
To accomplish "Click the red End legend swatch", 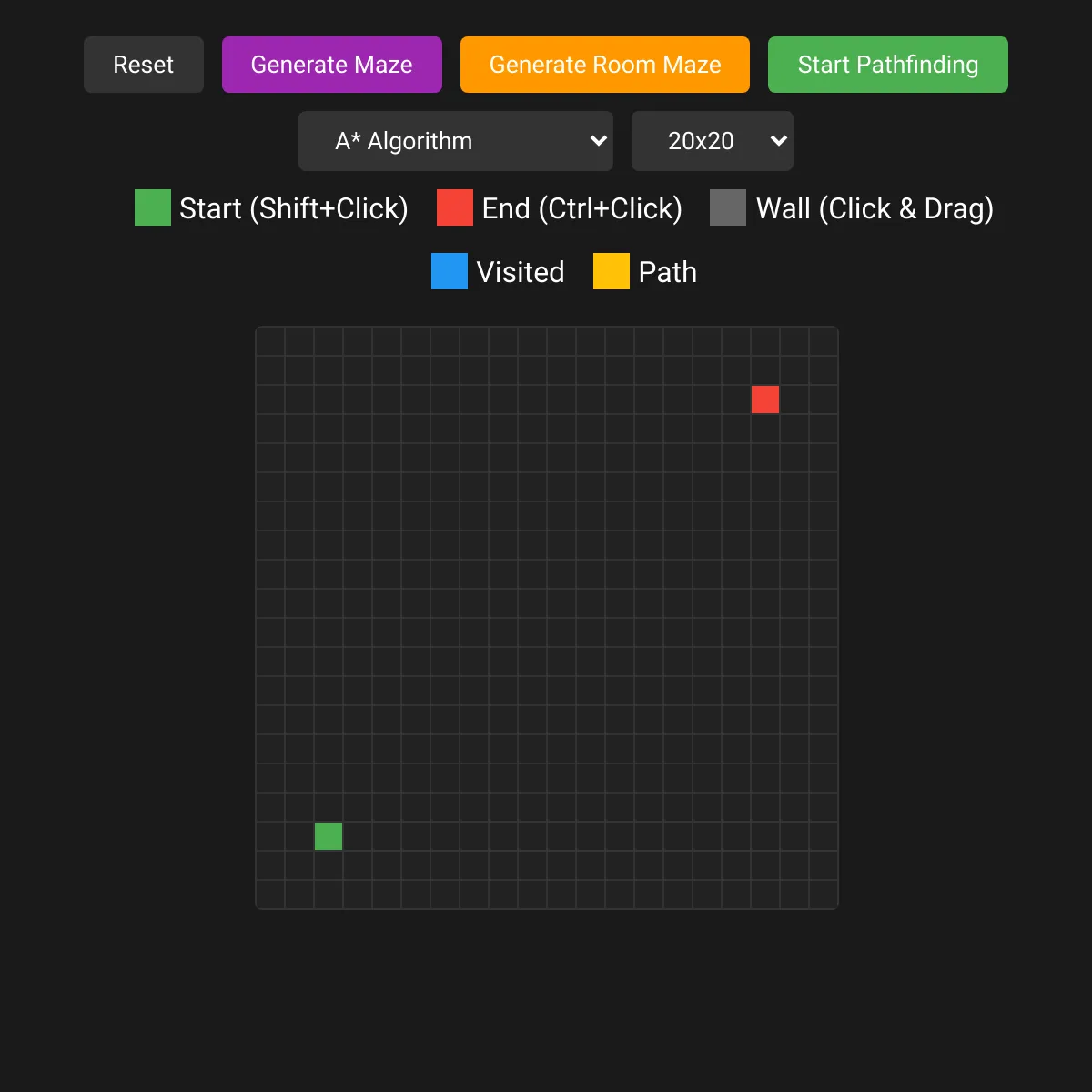I will [x=454, y=207].
